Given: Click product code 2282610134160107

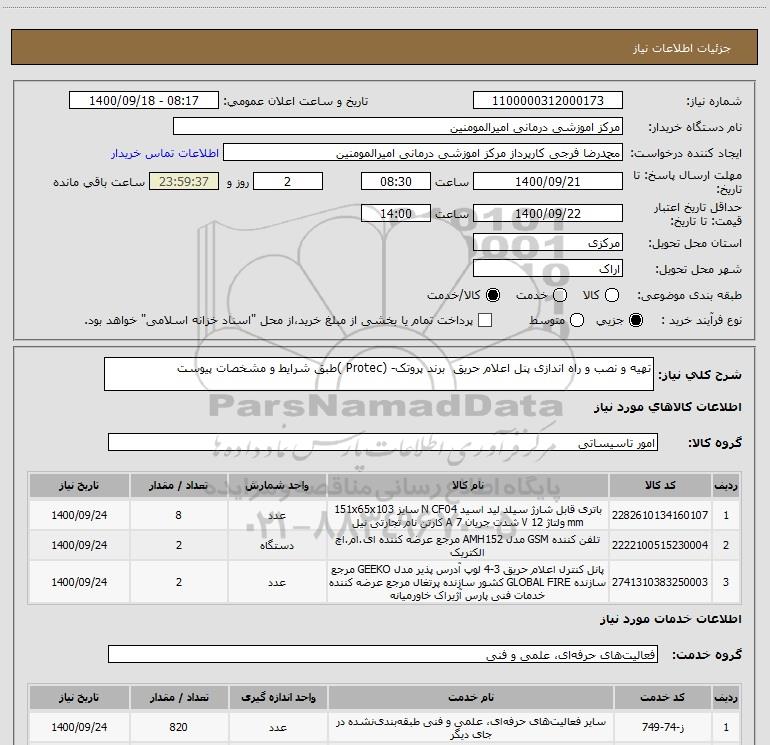Looking at the screenshot, I should pos(660,515).
